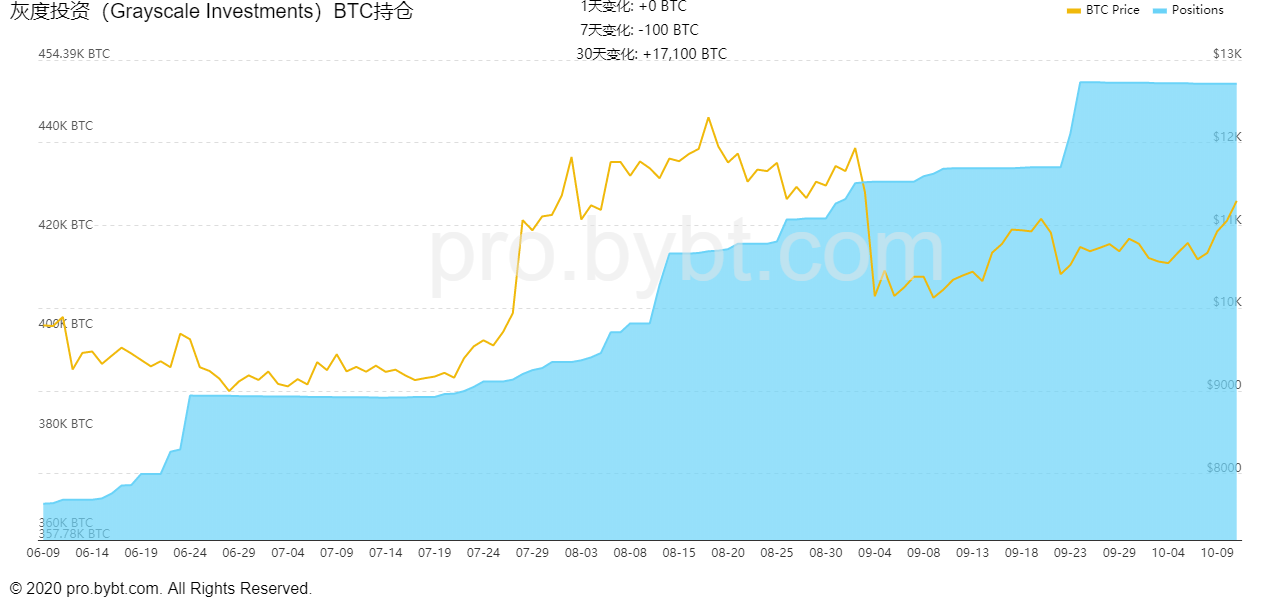Click the 07-29 date on the x-axis

pyautogui.click(x=533, y=553)
